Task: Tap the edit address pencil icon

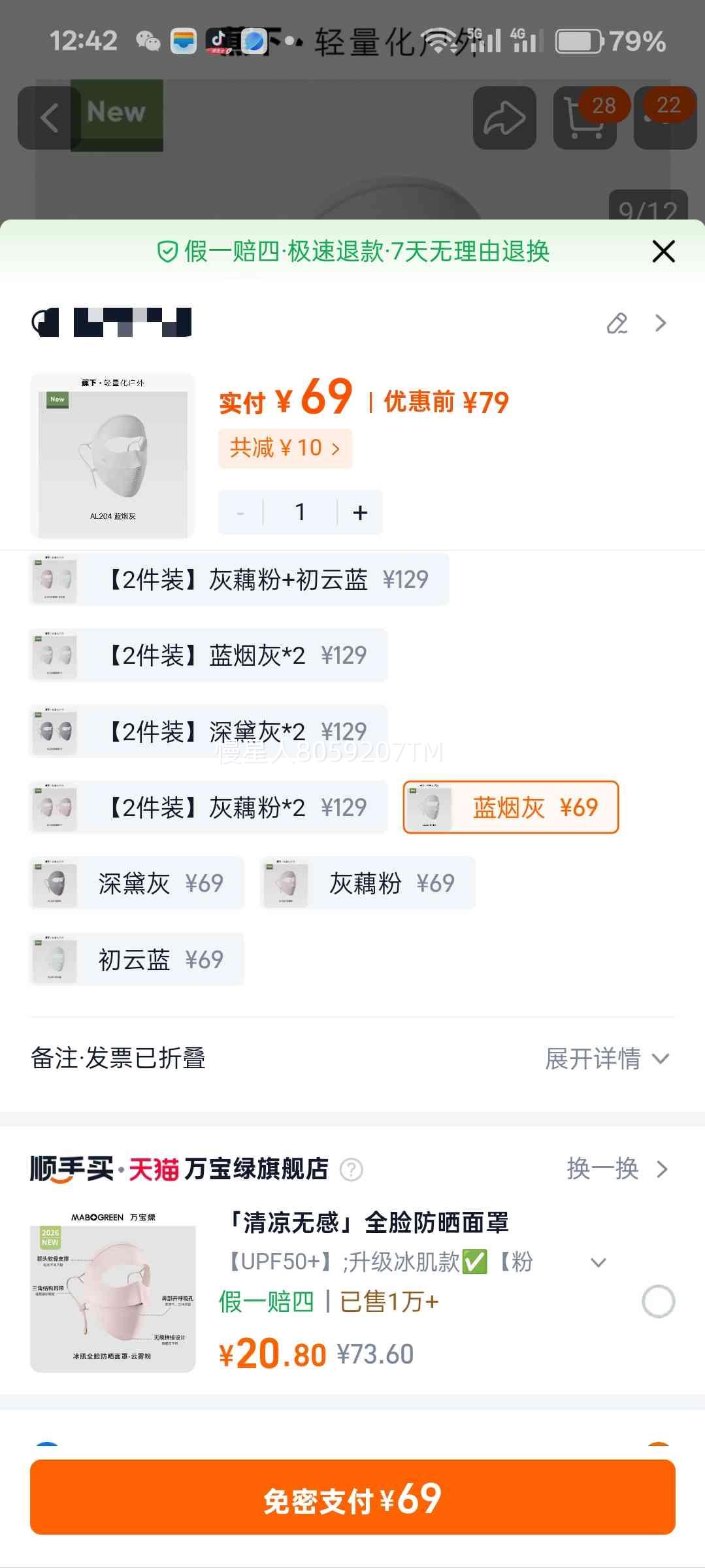Action: tap(617, 323)
